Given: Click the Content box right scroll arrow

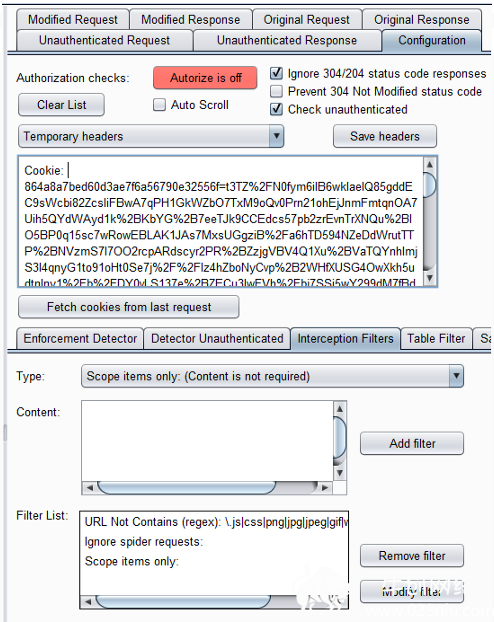Looking at the screenshot, I should coord(325,488).
